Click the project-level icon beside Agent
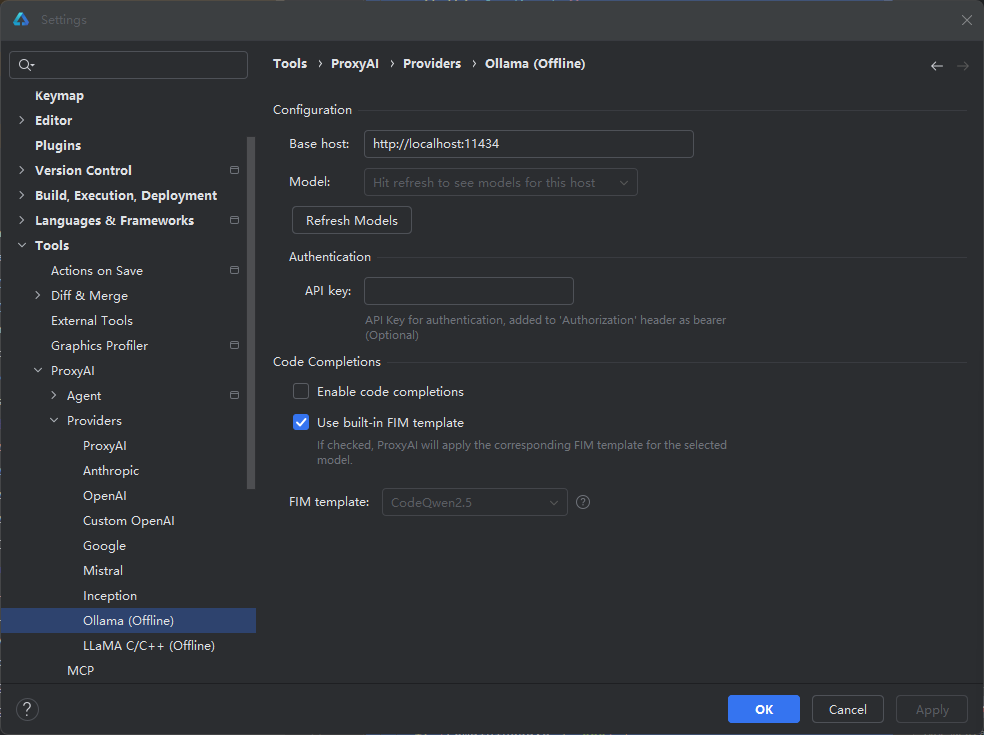 pyautogui.click(x=235, y=395)
